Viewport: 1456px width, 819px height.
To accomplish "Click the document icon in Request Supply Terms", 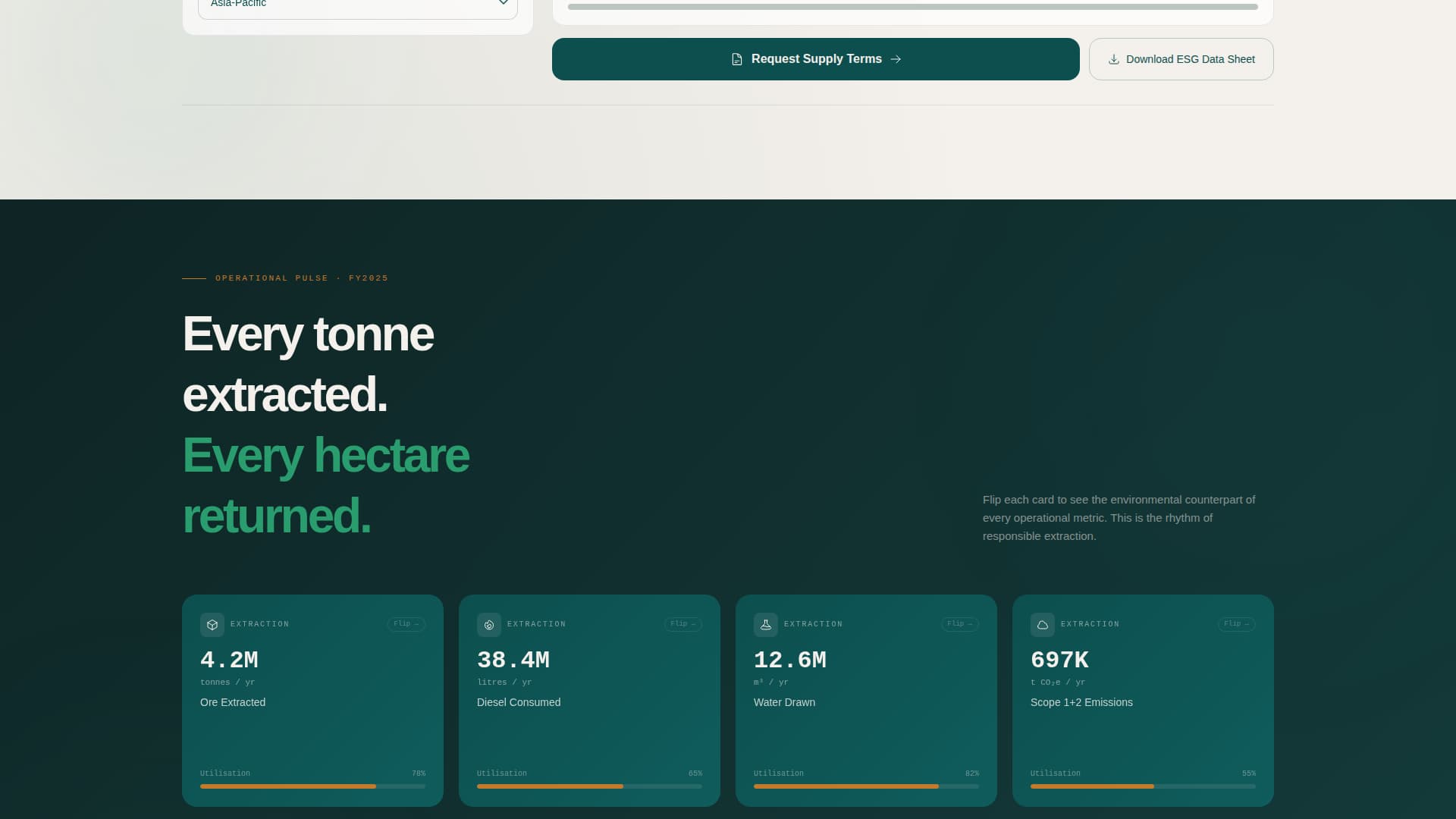I will pyautogui.click(x=736, y=59).
